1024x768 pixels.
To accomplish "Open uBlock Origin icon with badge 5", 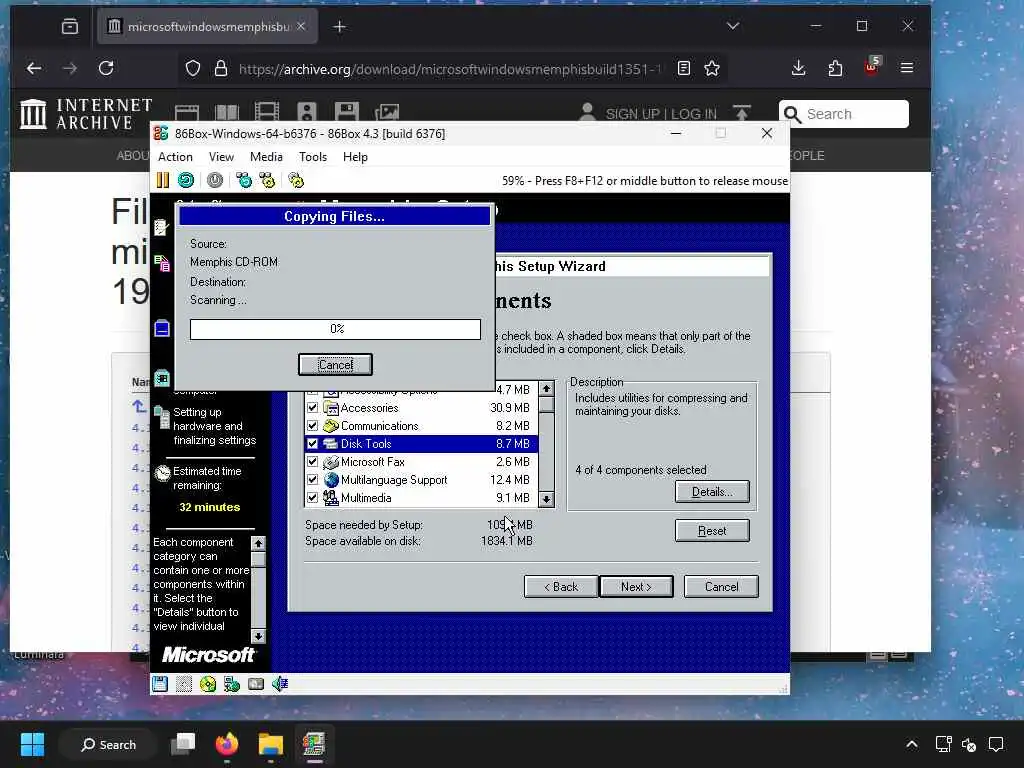I will pyautogui.click(x=872, y=67).
